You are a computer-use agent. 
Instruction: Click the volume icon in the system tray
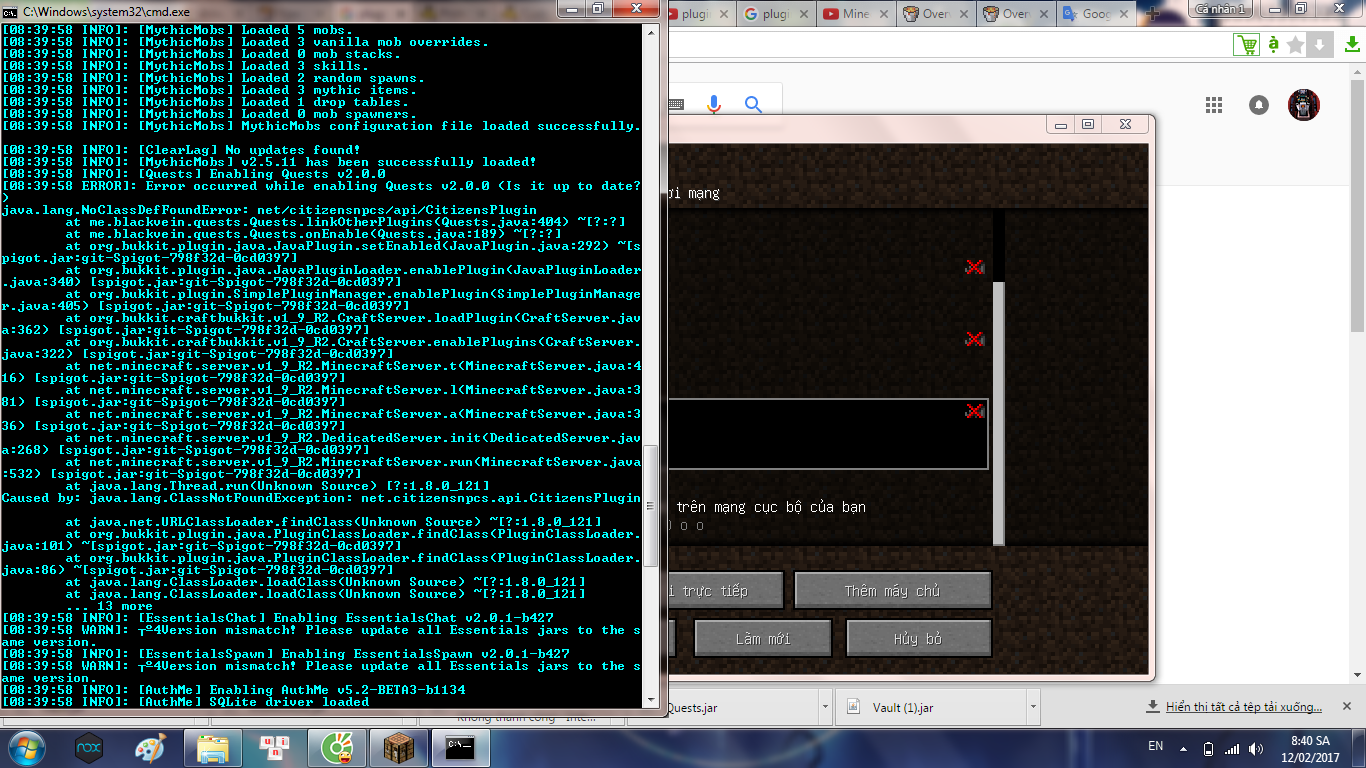[1256, 748]
